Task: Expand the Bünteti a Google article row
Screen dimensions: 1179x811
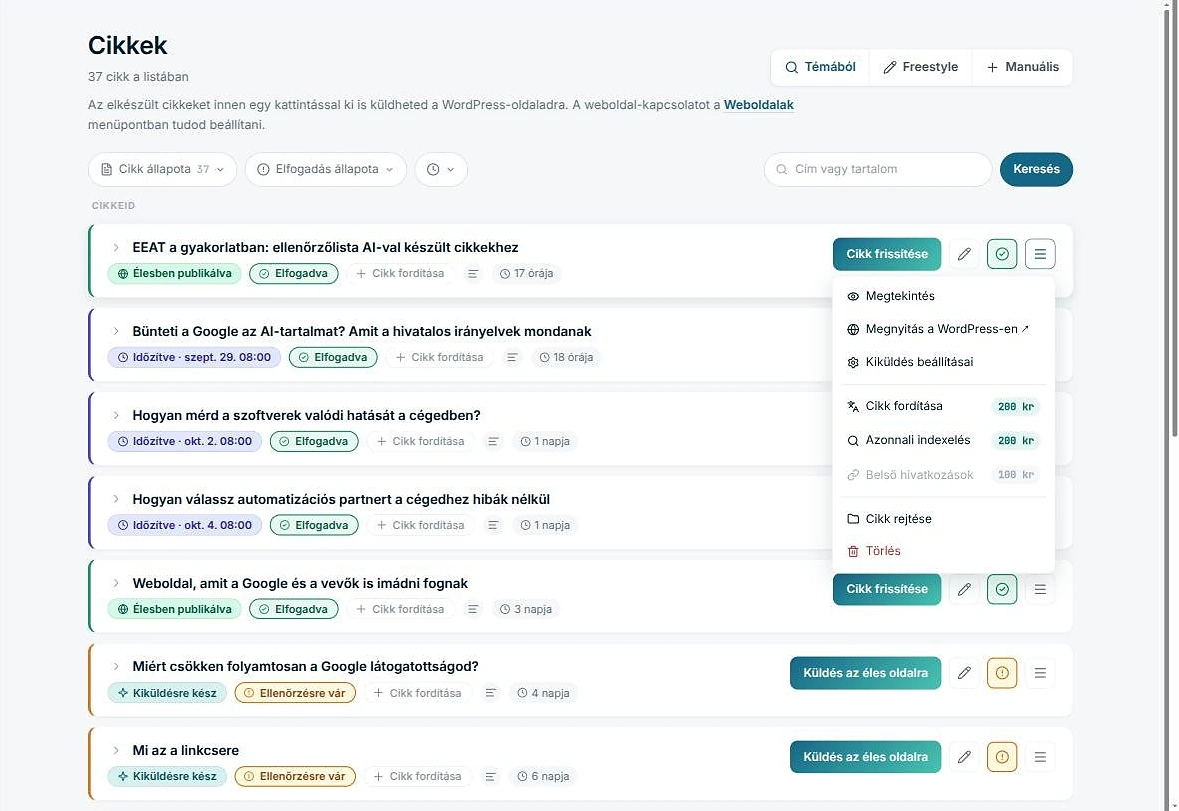Action: (x=116, y=331)
